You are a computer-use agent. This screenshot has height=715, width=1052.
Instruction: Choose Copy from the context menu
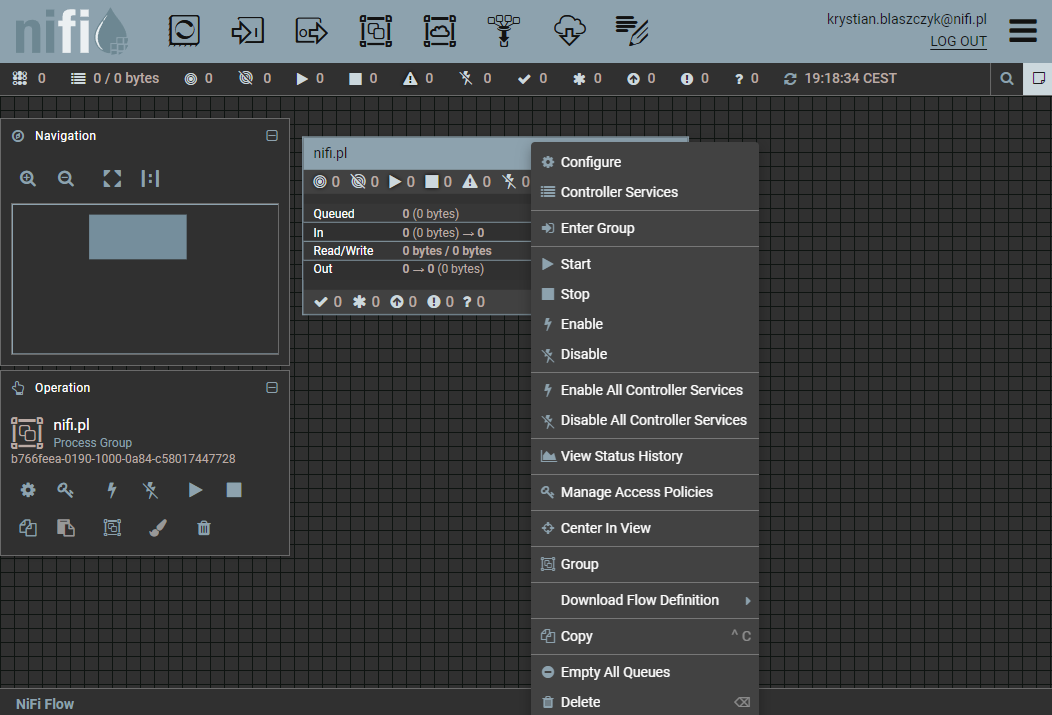point(645,636)
